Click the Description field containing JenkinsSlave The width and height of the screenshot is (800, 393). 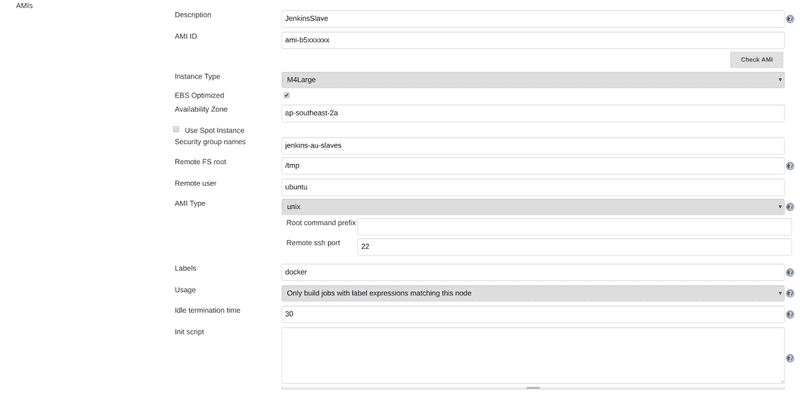pos(533,19)
